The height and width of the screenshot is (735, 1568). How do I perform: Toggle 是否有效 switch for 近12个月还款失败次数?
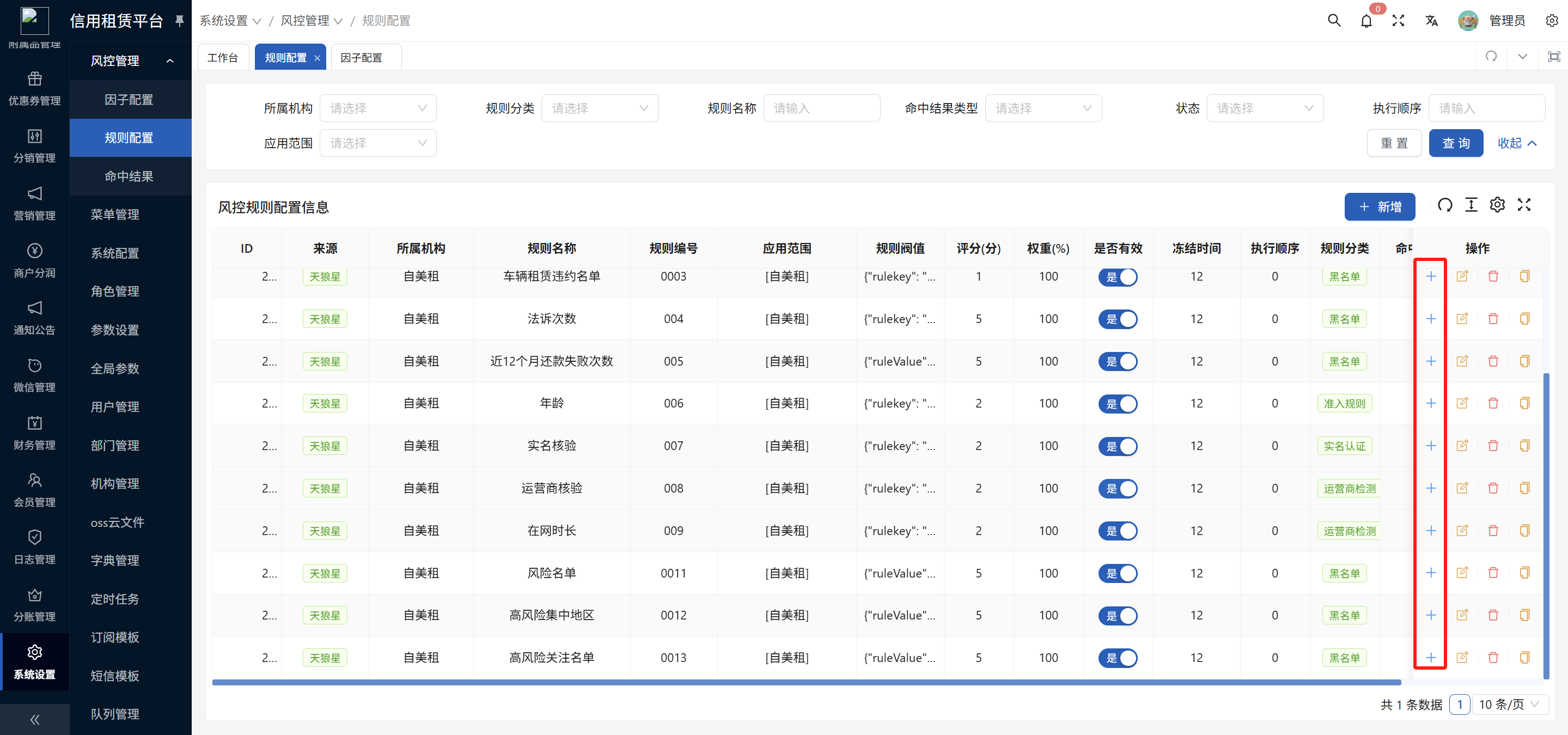[x=1118, y=362]
